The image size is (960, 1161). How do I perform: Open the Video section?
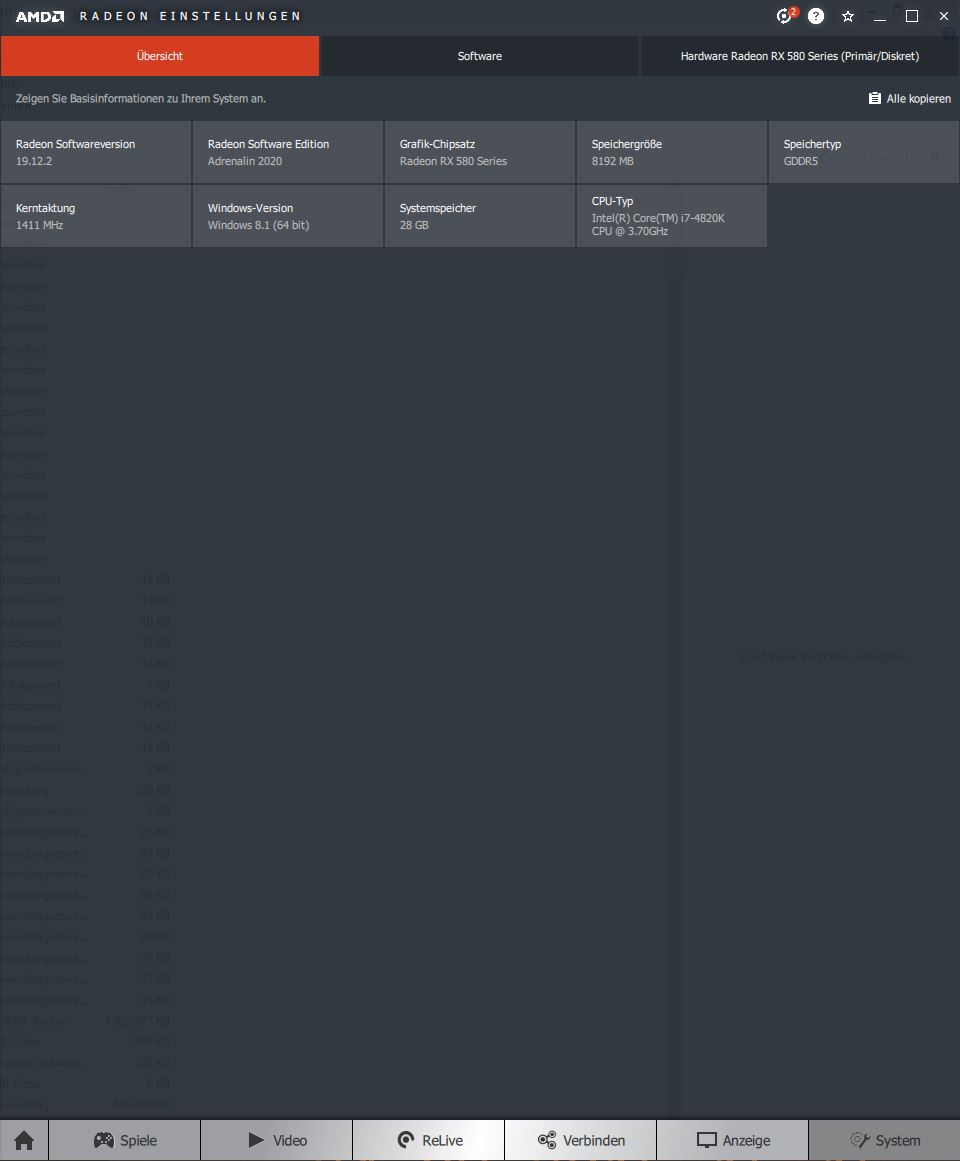(x=277, y=1140)
